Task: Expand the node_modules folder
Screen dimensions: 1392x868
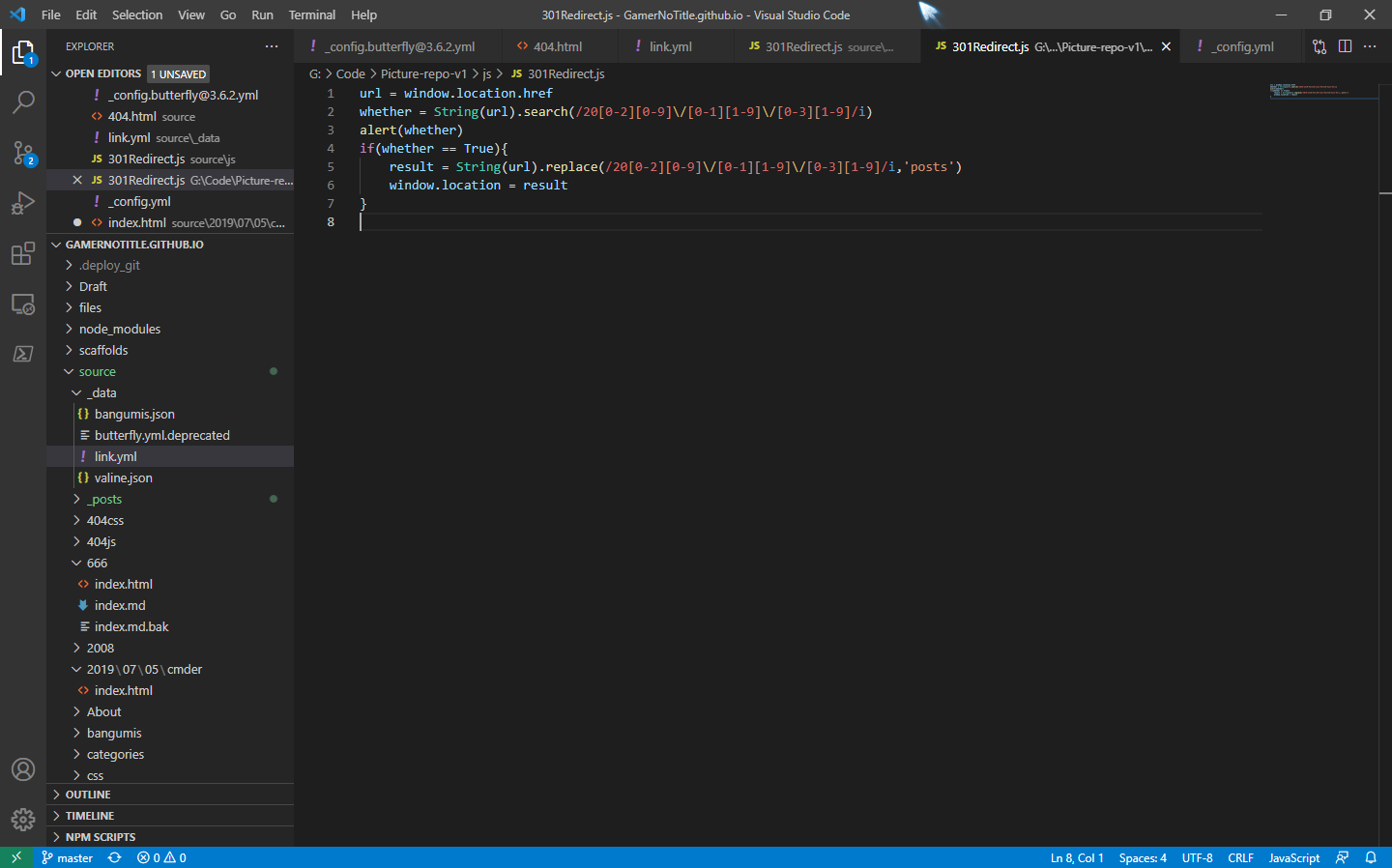Action: click(119, 329)
